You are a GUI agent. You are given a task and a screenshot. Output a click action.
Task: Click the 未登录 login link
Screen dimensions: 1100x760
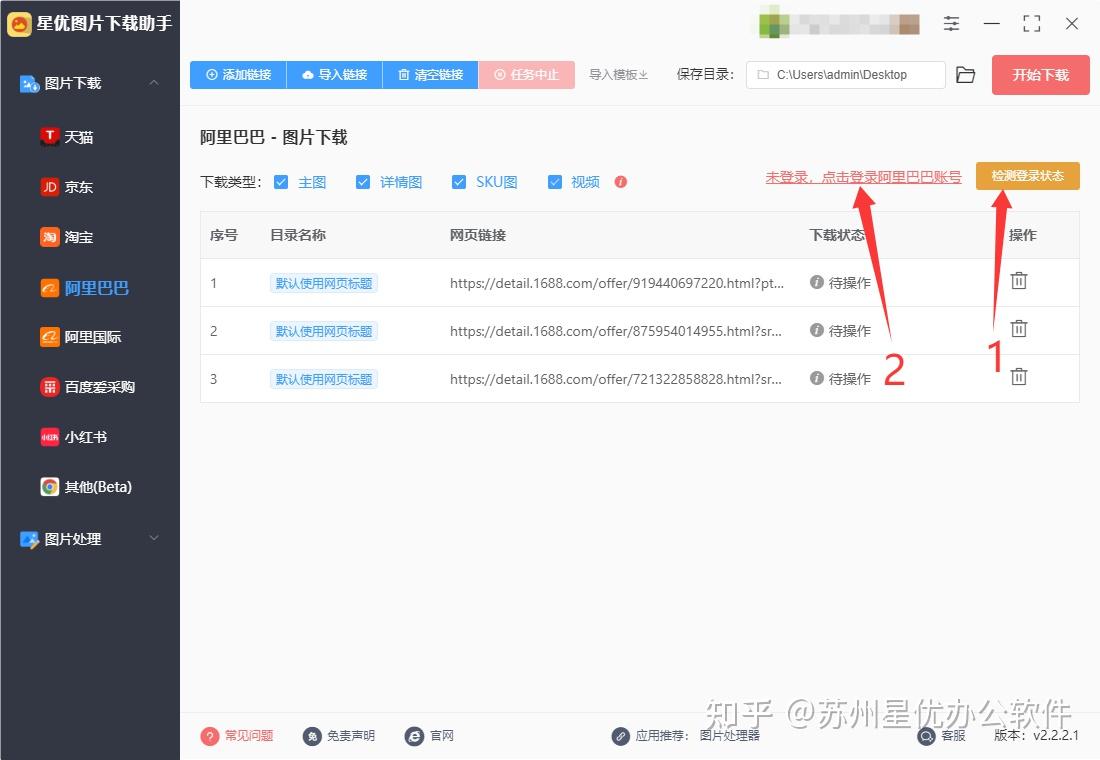pyautogui.click(x=863, y=176)
